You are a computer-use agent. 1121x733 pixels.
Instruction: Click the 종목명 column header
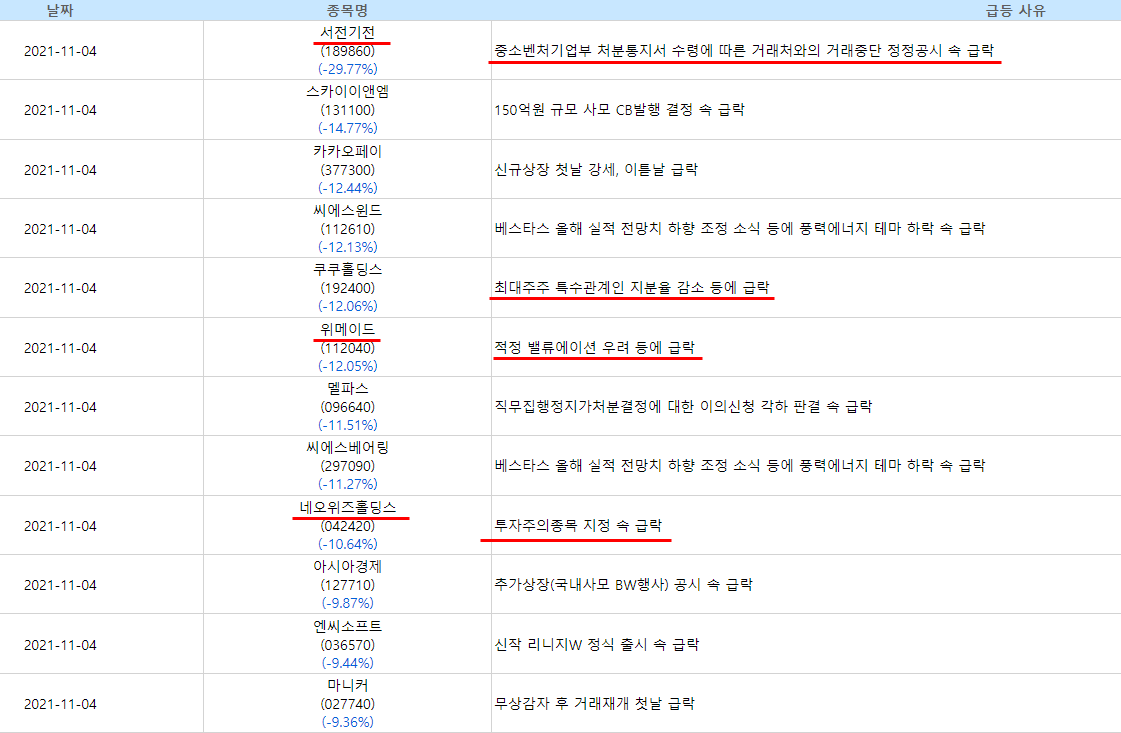tap(347, 11)
